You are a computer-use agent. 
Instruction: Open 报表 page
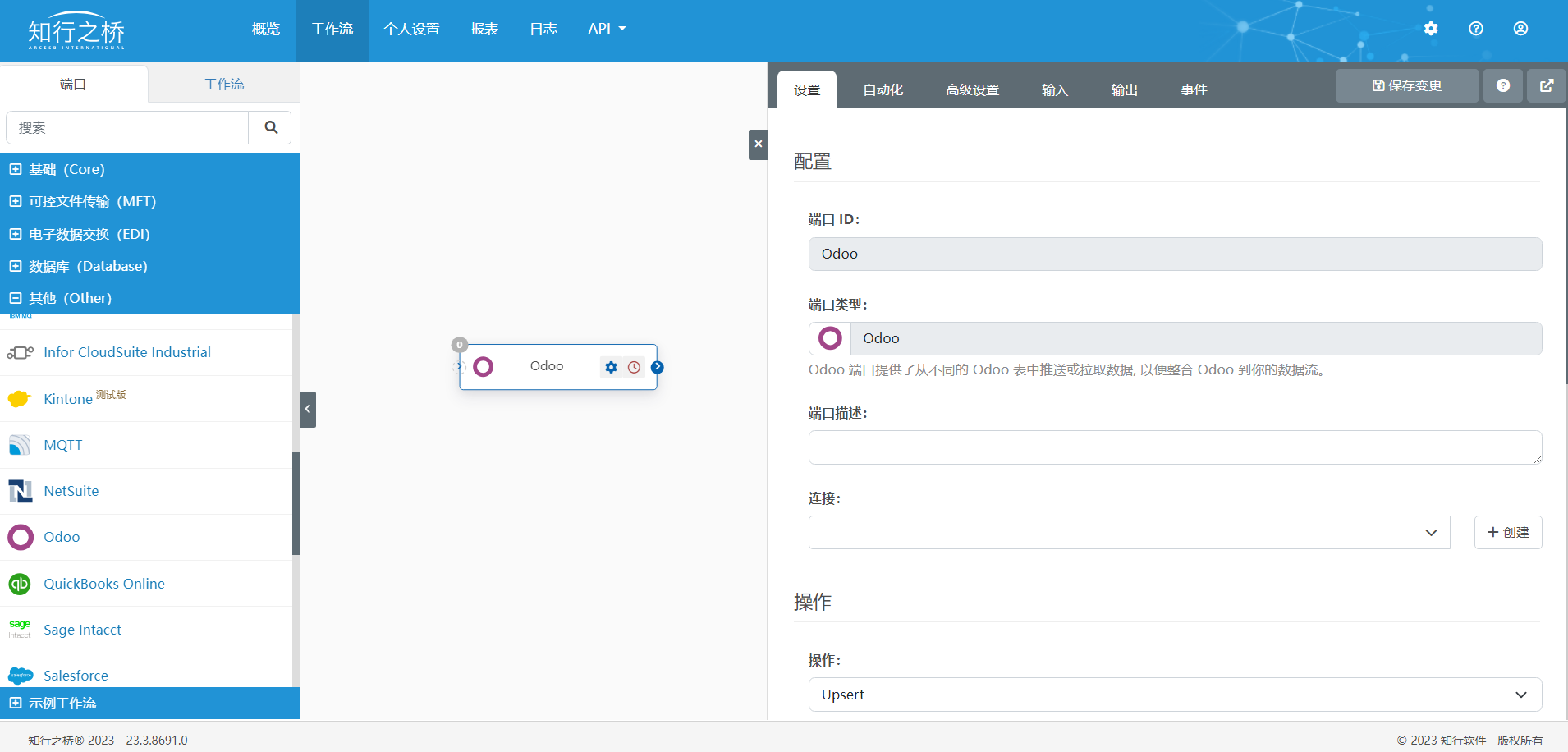tap(484, 29)
